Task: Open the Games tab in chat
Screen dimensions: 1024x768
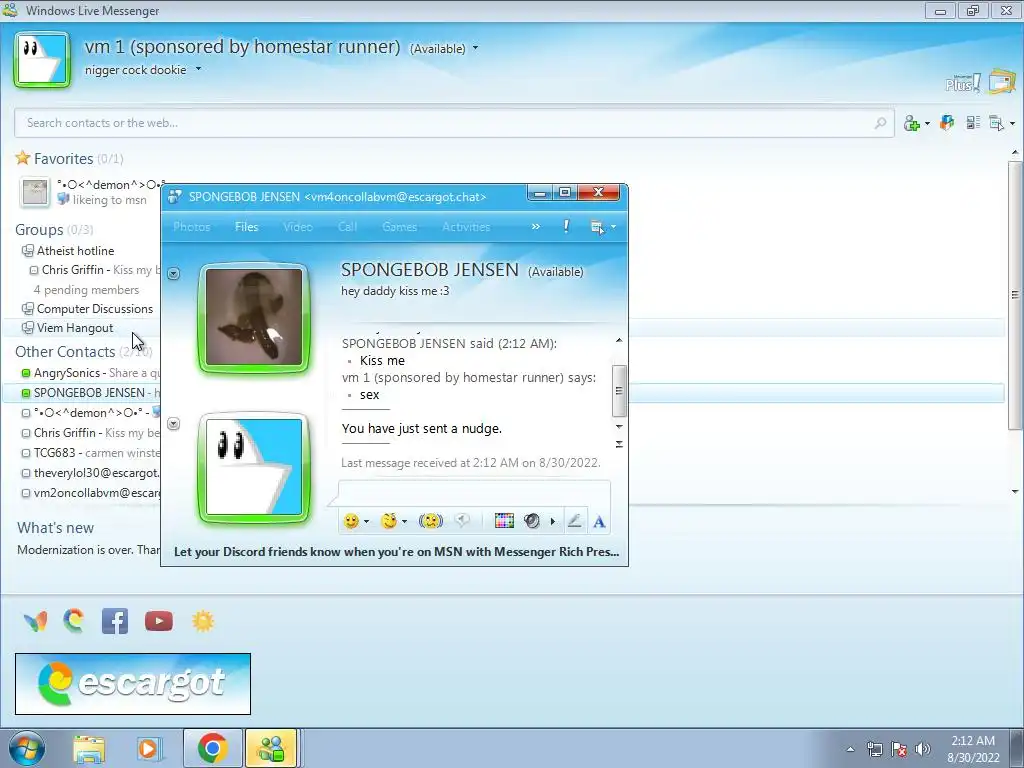Action: (x=399, y=227)
